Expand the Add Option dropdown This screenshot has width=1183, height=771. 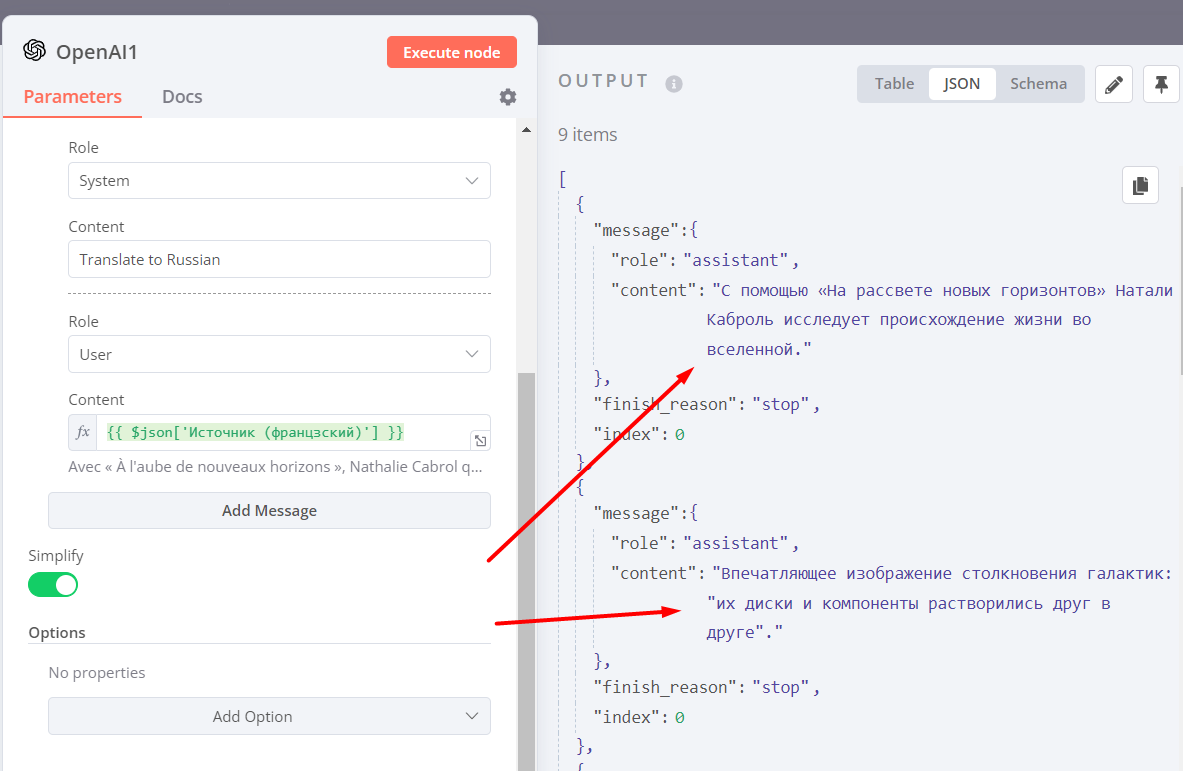pyautogui.click(x=269, y=716)
